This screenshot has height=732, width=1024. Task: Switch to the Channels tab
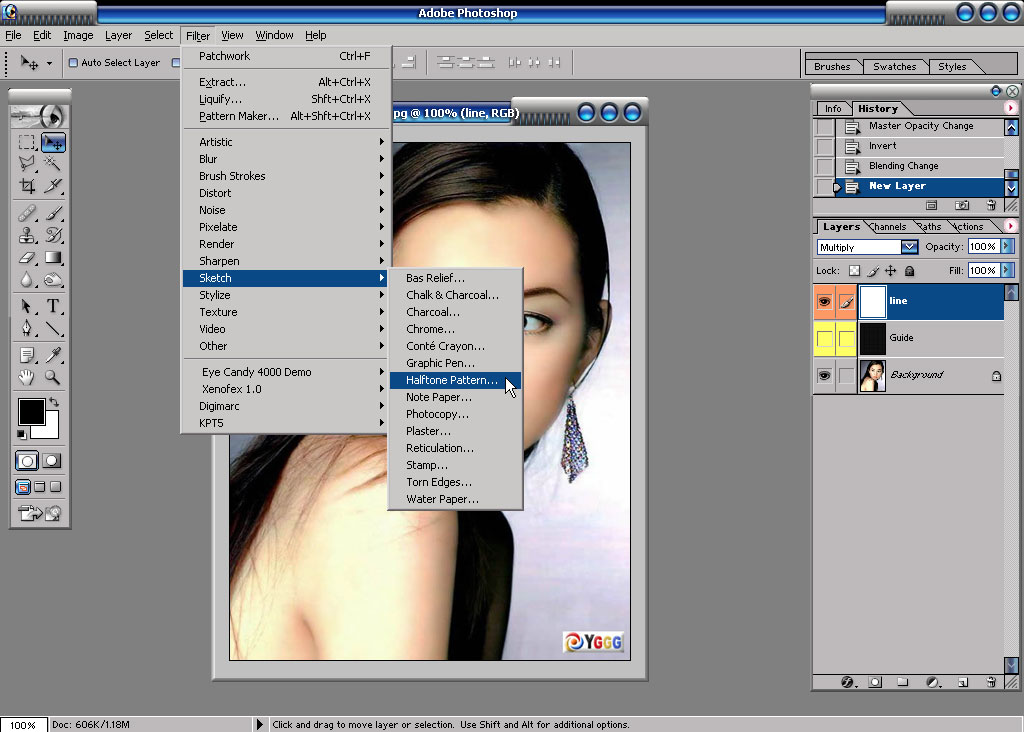[x=888, y=227]
